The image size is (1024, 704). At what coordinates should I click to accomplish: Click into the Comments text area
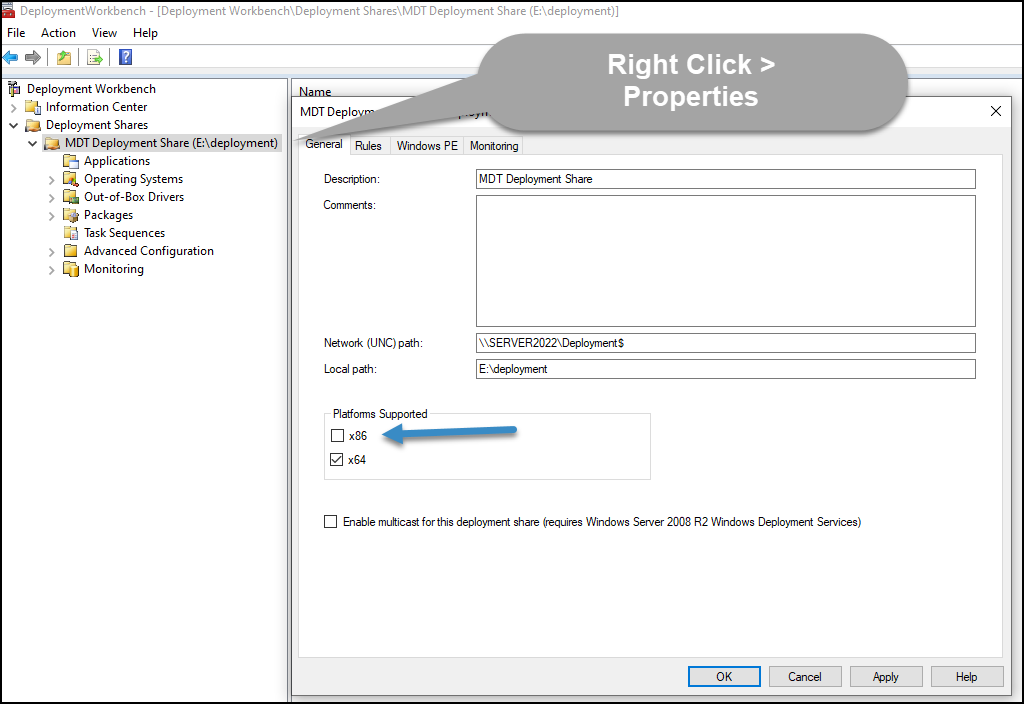pos(725,260)
